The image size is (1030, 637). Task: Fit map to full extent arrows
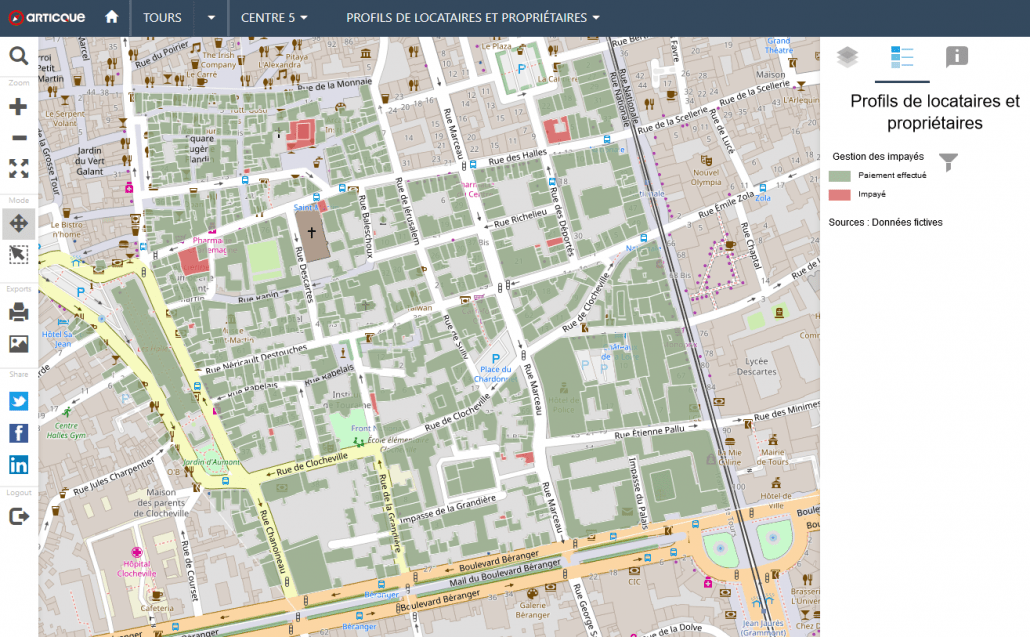[18, 169]
